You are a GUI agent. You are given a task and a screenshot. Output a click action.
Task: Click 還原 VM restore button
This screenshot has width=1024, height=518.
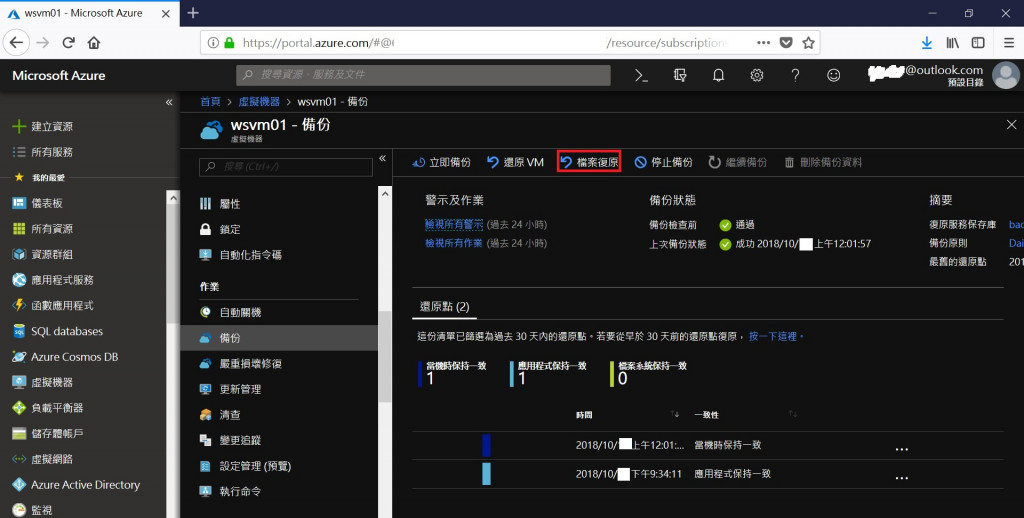click(515, 163)
